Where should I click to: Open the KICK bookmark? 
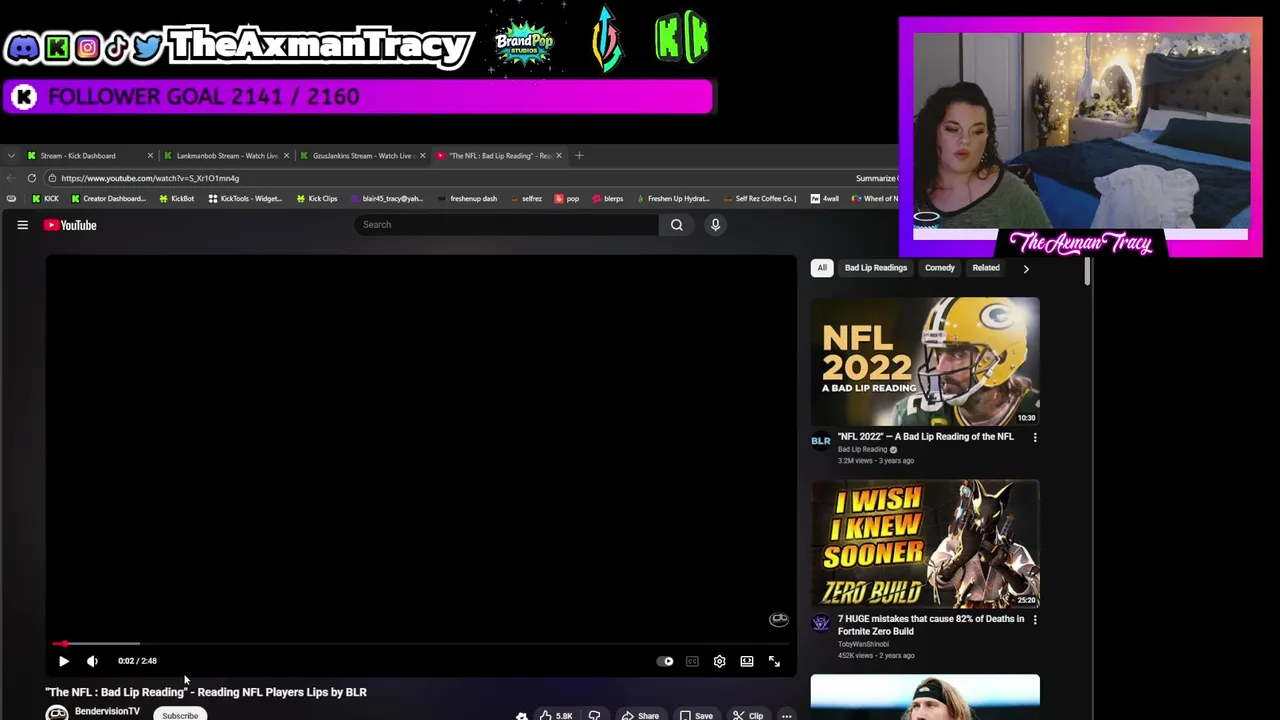(x=46, y=199)
